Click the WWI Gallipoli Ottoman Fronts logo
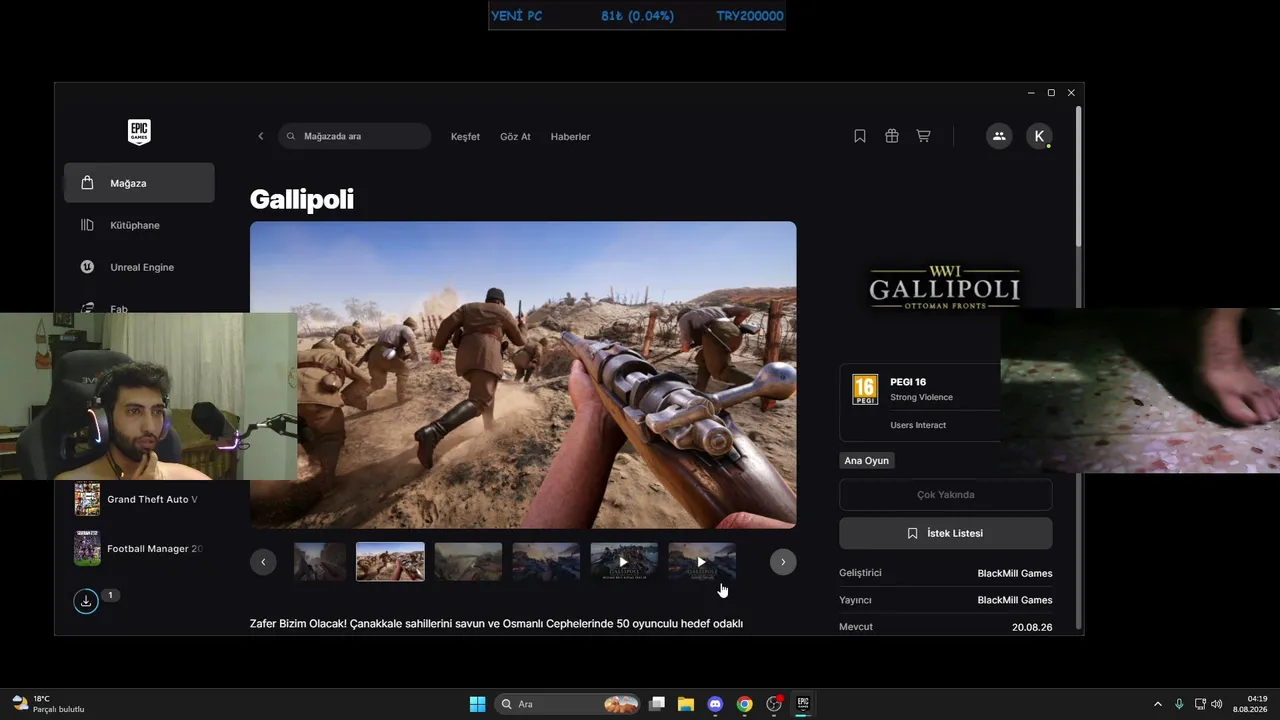This screenshot has height=720, width=1280. coord(945,289)
